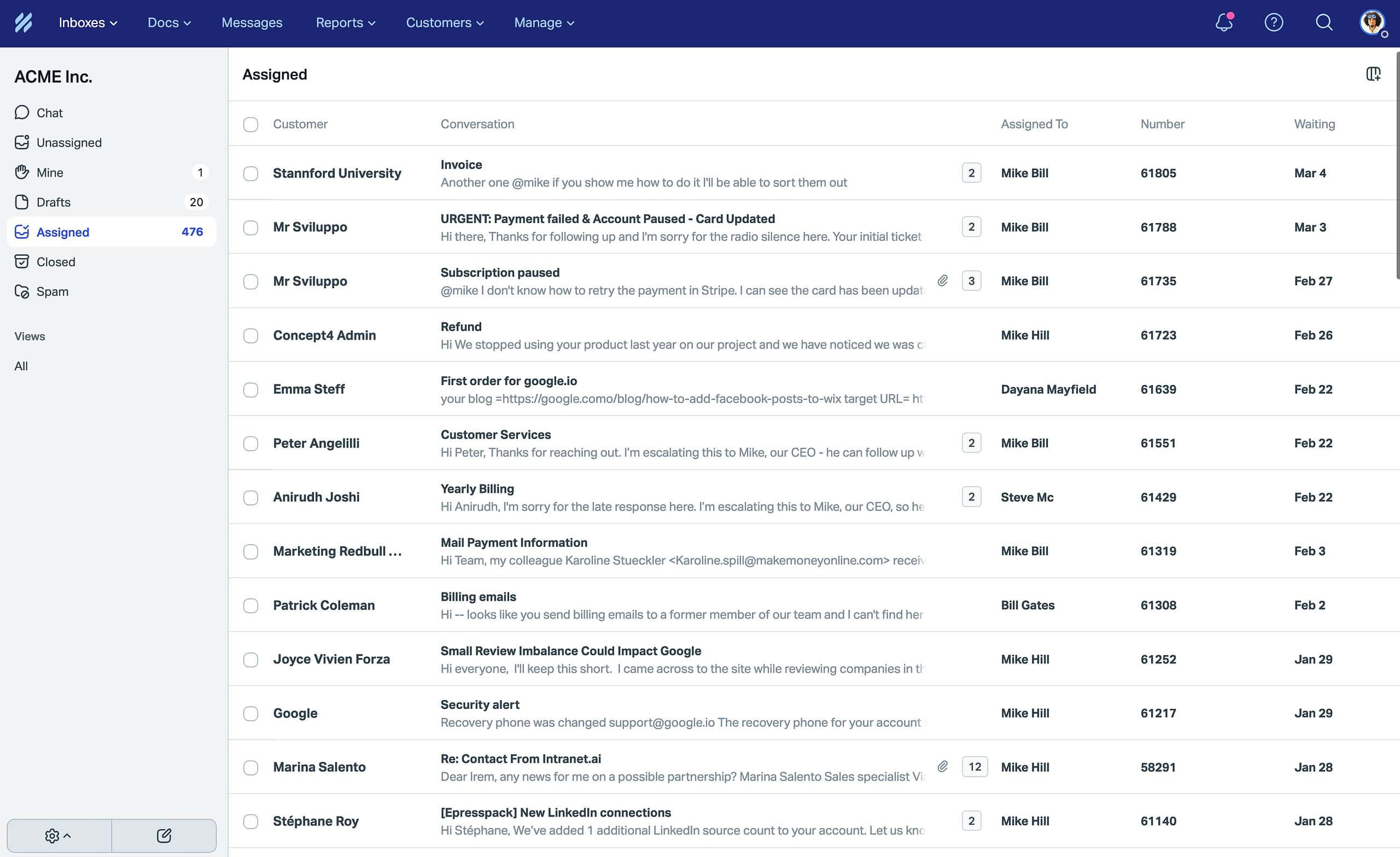Tick the checkbox for Emma Steff

tap(250, 390)
